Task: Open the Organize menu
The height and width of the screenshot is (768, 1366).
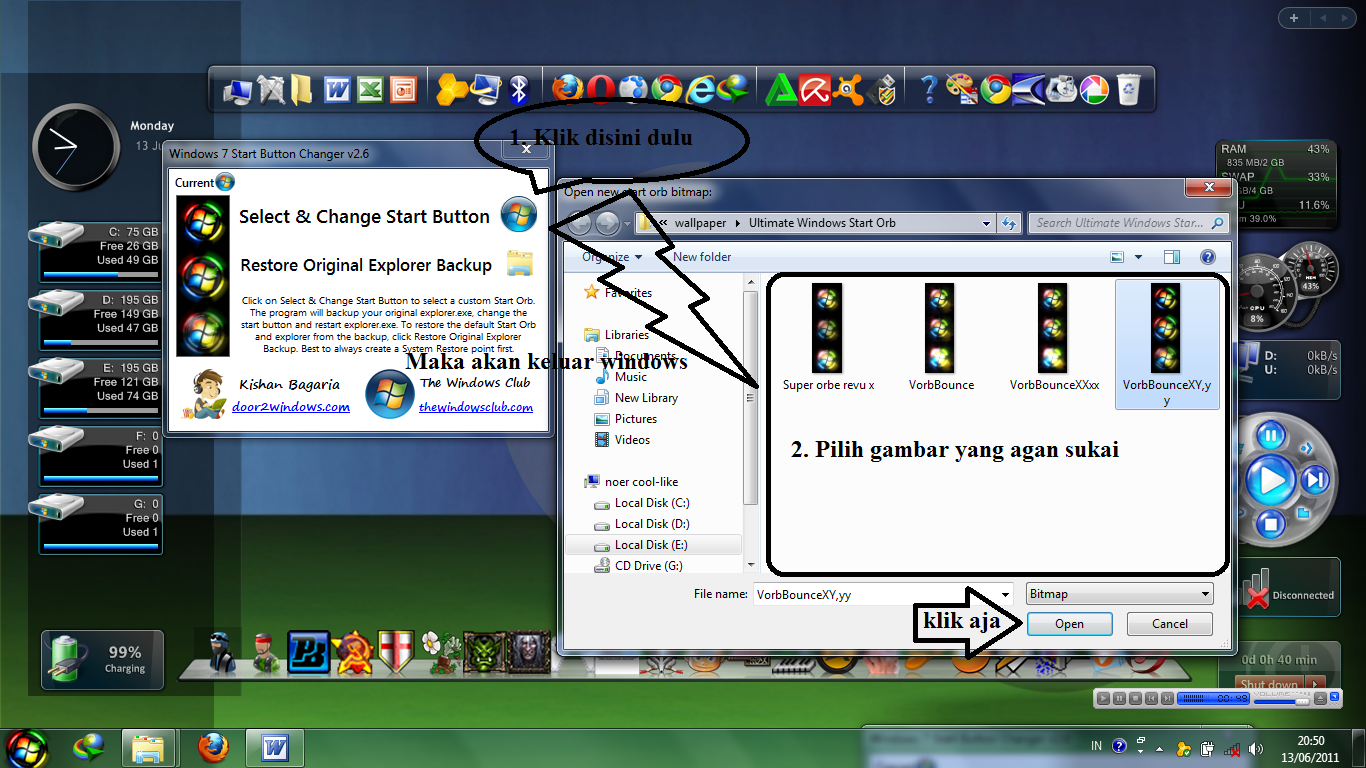Action: [612, 257]
